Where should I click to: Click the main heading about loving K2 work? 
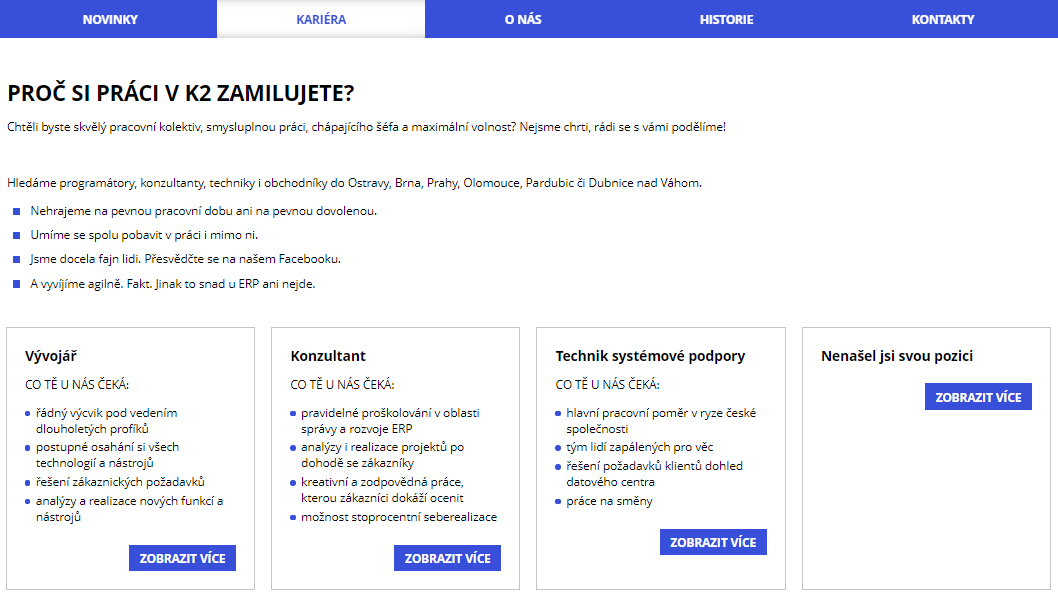[x=181, y=94]
